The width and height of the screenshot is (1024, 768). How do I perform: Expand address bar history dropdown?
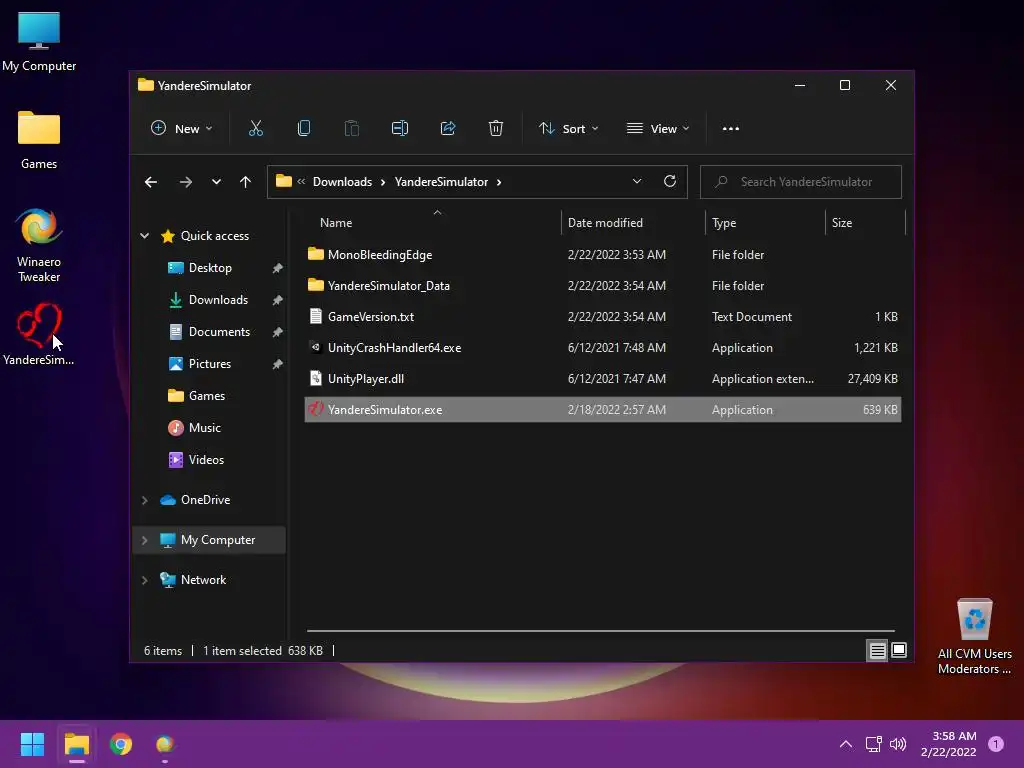(637, 182)
